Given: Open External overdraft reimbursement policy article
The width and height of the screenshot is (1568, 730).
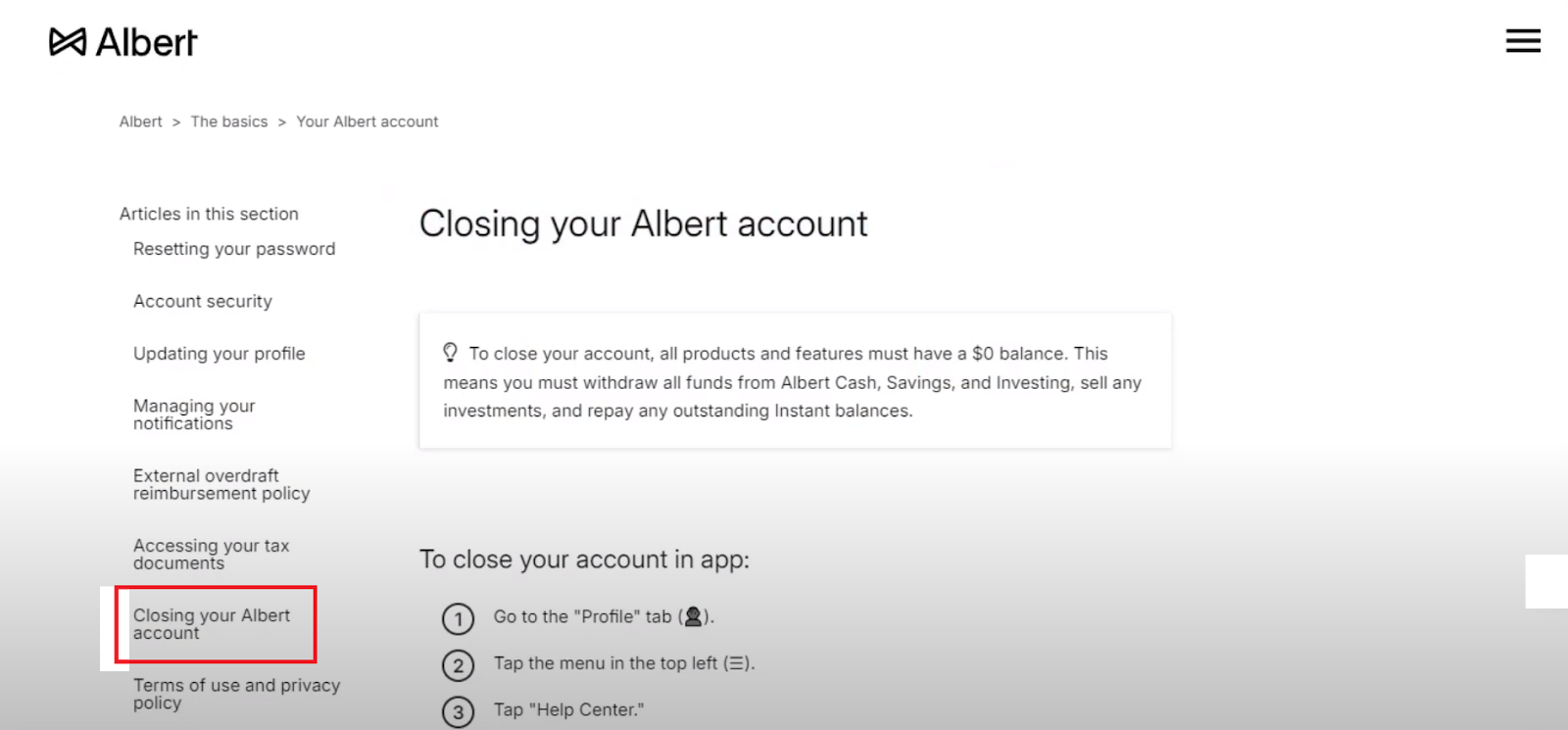Looking at the screenshot, I should point(221,484).
